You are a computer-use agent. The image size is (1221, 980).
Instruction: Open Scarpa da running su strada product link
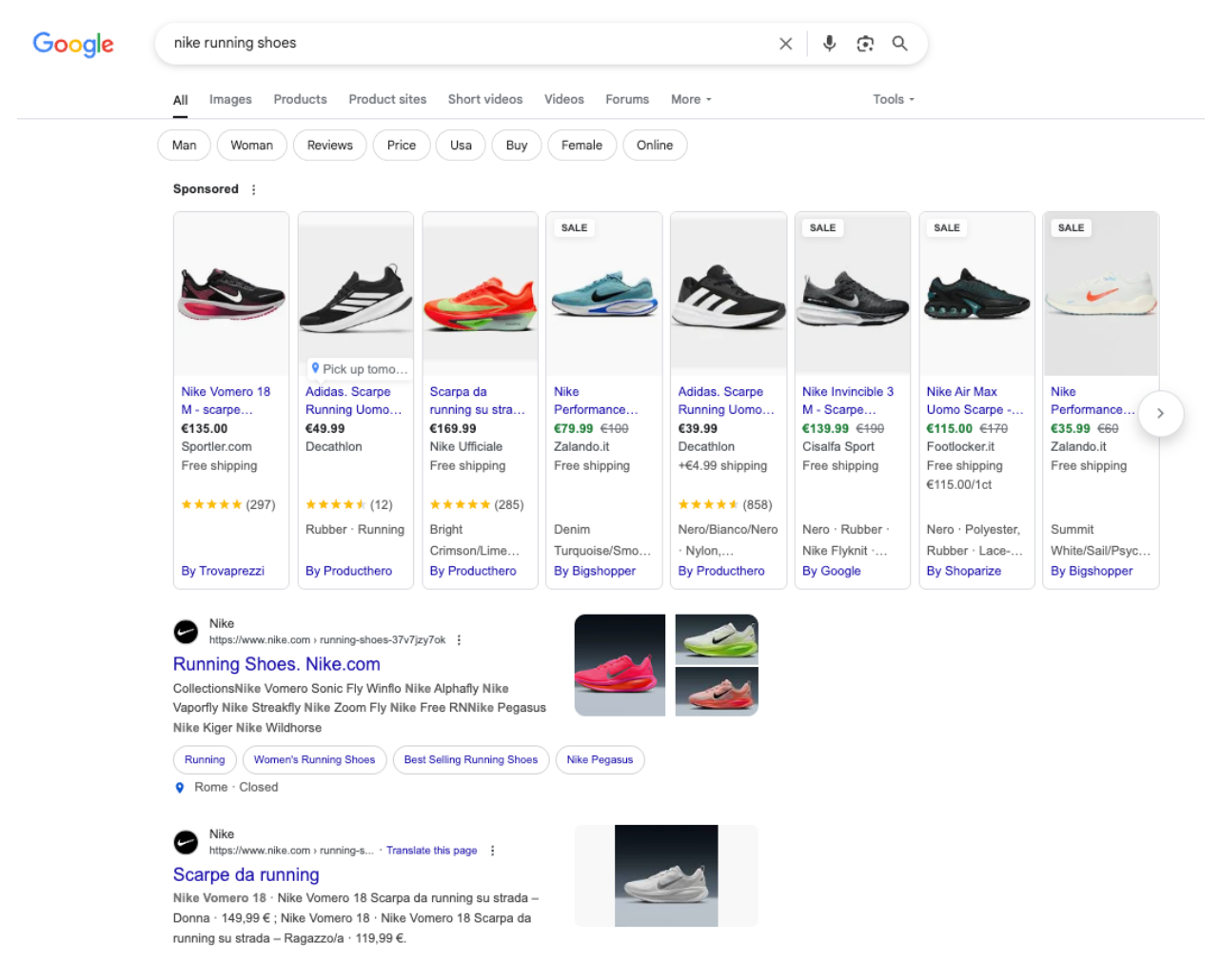click(477, 401)
